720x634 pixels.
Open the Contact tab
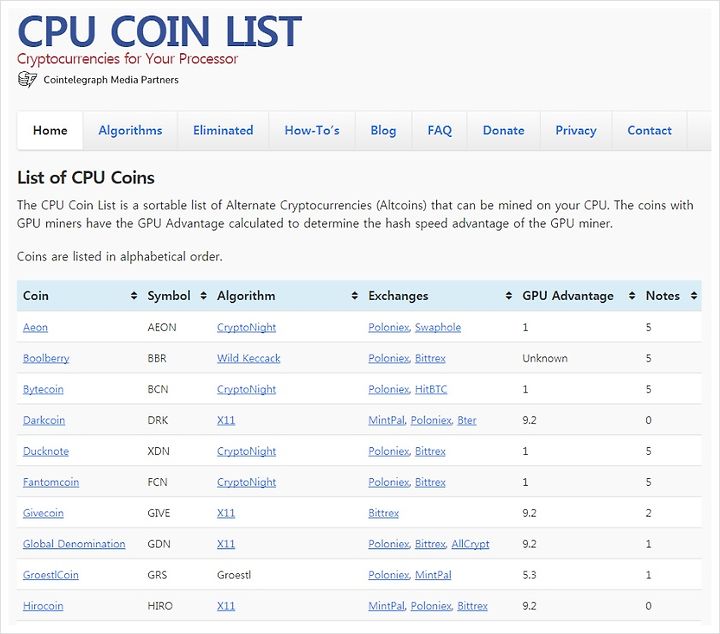(x=649, y=131)
